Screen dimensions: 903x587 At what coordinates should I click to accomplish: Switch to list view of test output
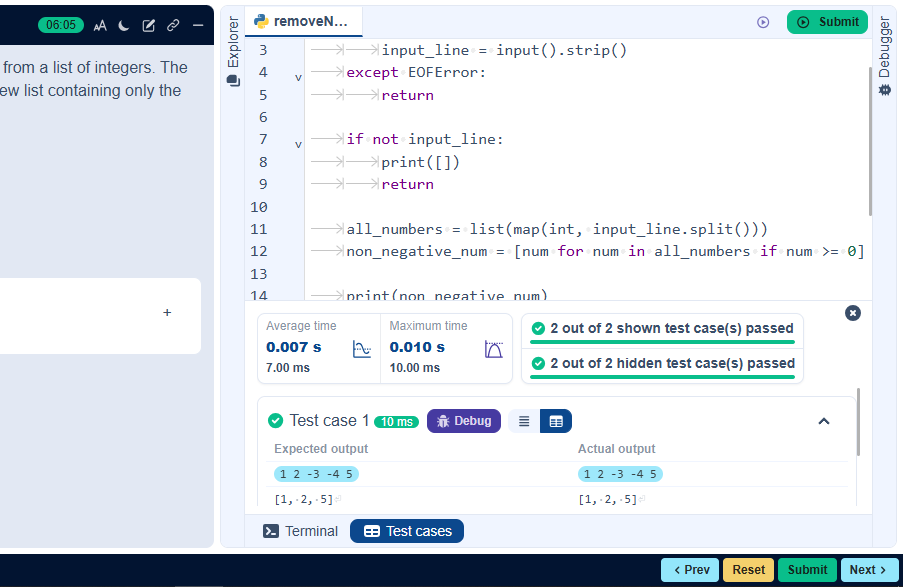coord(524,421)
